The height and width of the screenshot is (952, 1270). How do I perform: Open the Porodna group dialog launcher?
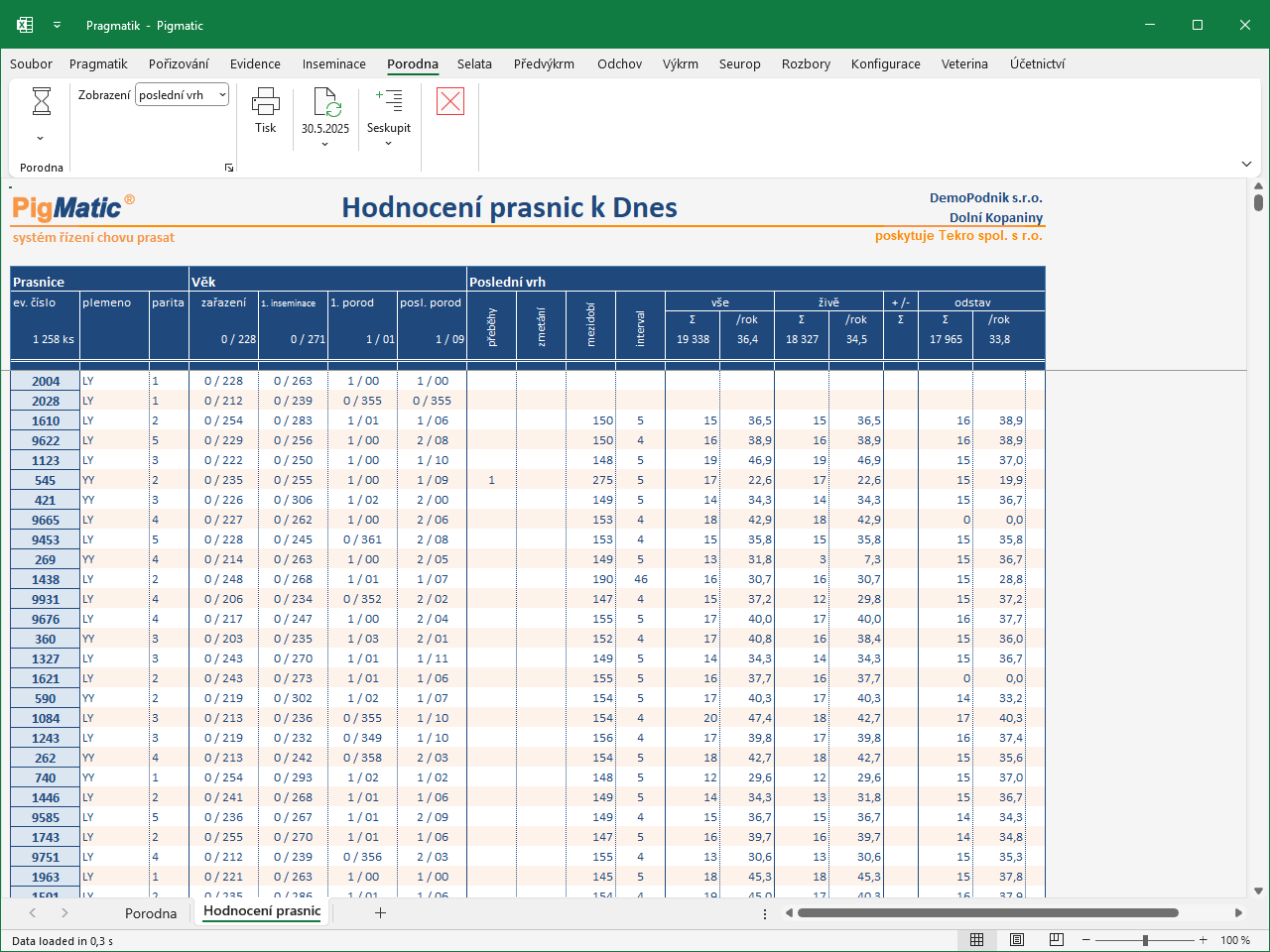(229, 168)
